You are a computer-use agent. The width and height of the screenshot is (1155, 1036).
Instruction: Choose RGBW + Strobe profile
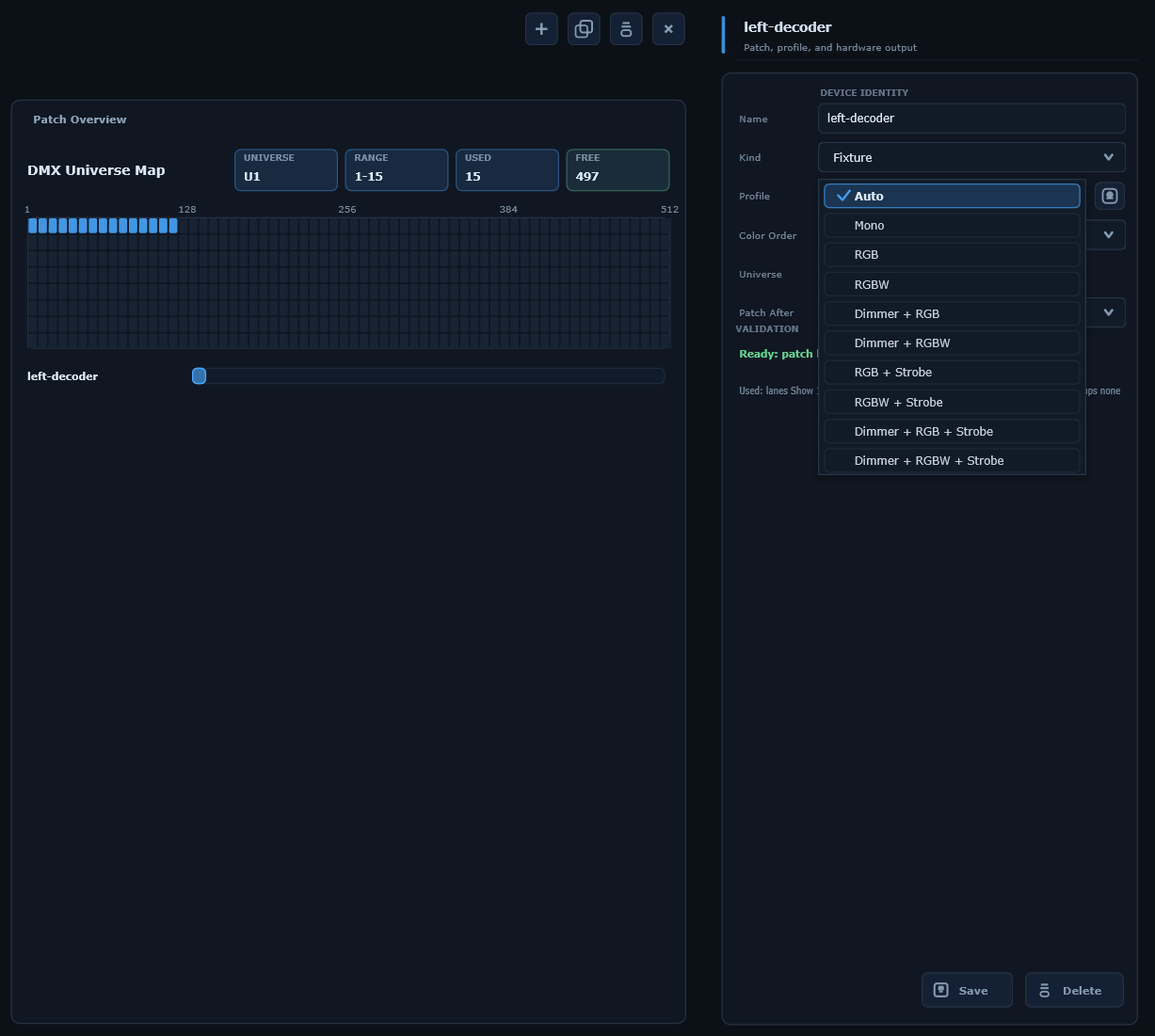click(952, 402)
